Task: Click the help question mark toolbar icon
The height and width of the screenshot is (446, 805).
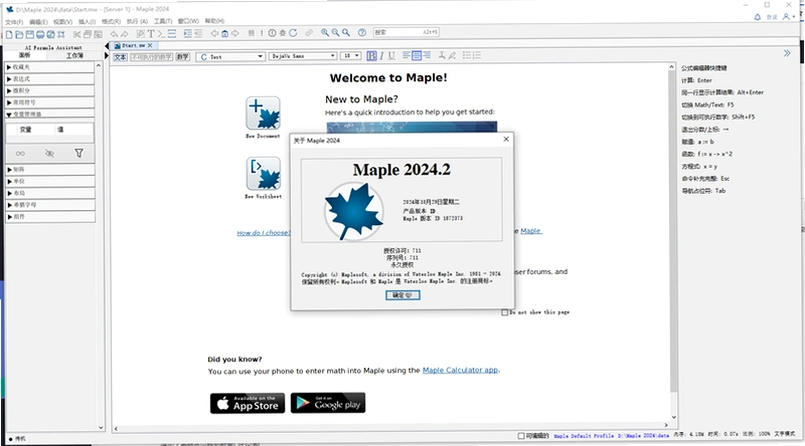Action: pyautogui.click(x=362, y=32)
